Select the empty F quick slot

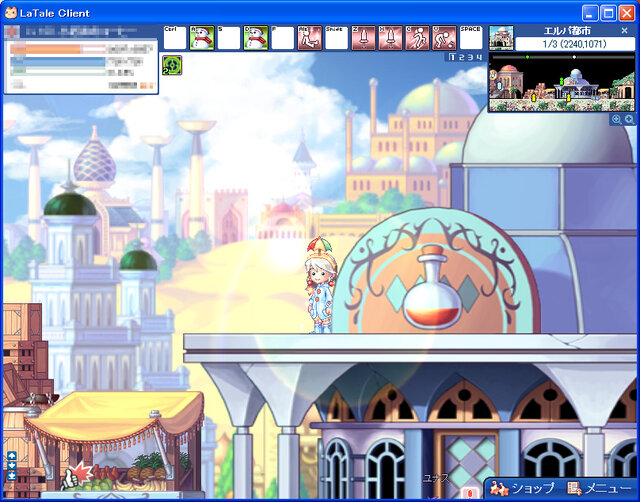282,38
